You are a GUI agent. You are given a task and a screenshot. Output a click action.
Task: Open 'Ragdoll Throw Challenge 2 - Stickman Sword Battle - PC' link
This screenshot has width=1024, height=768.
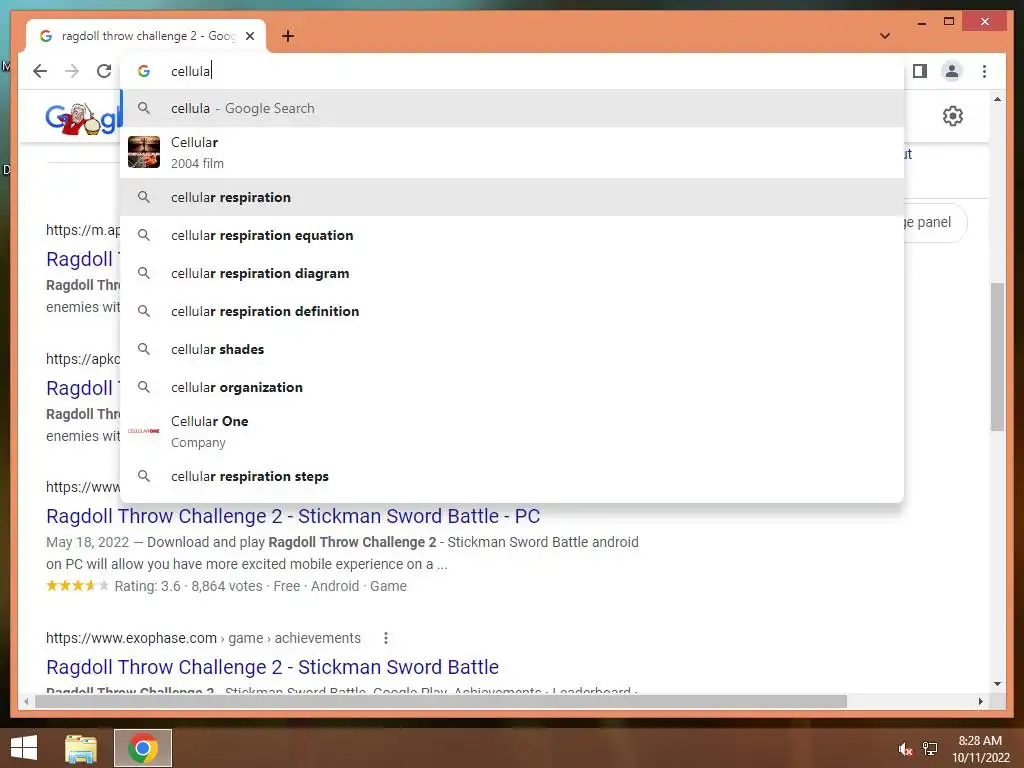click(x=293, y=516)
